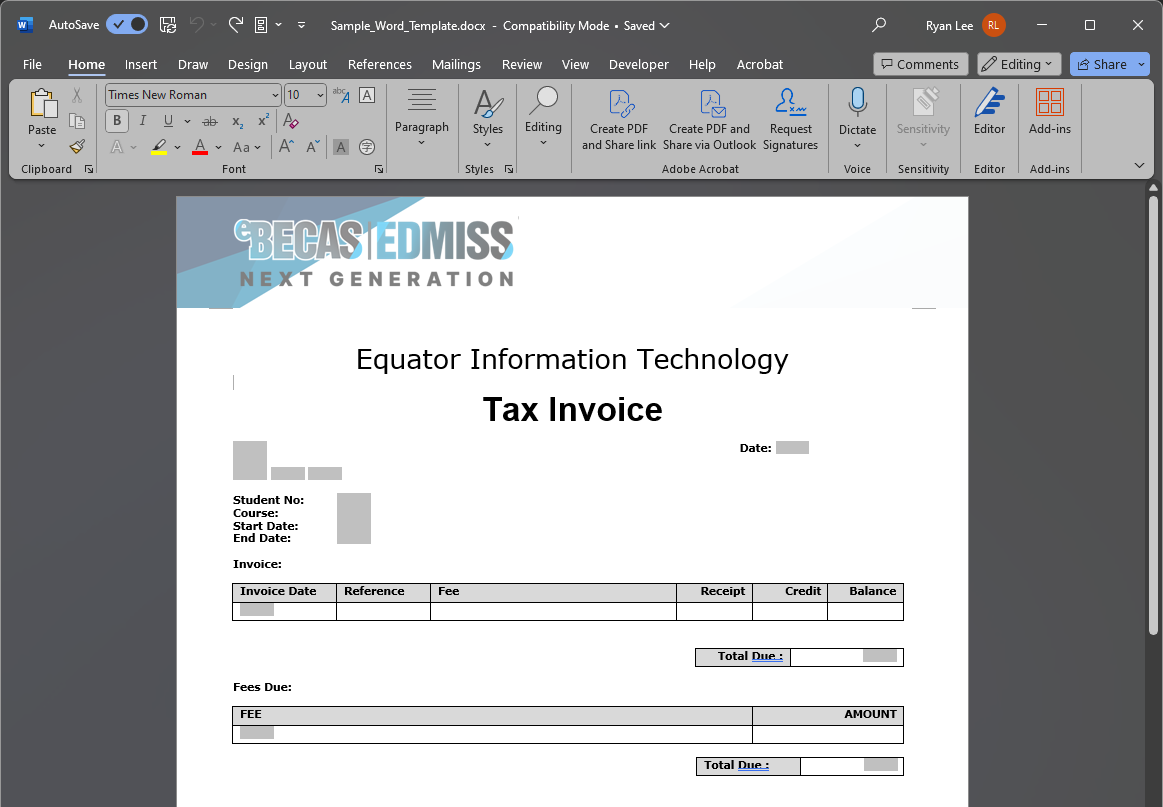The image size is (1163, 807).
Task: Apply the yellow text highlight color
Action: point(159,147)
